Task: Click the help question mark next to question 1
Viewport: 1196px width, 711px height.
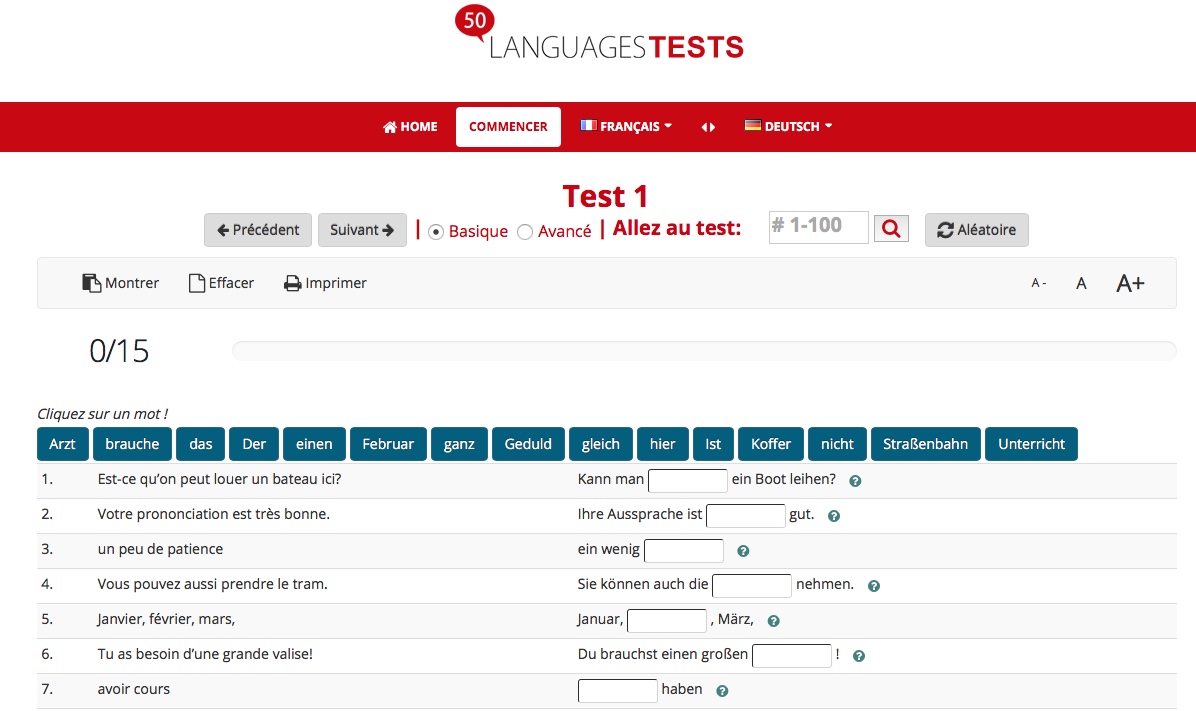Action: (855, 481)
